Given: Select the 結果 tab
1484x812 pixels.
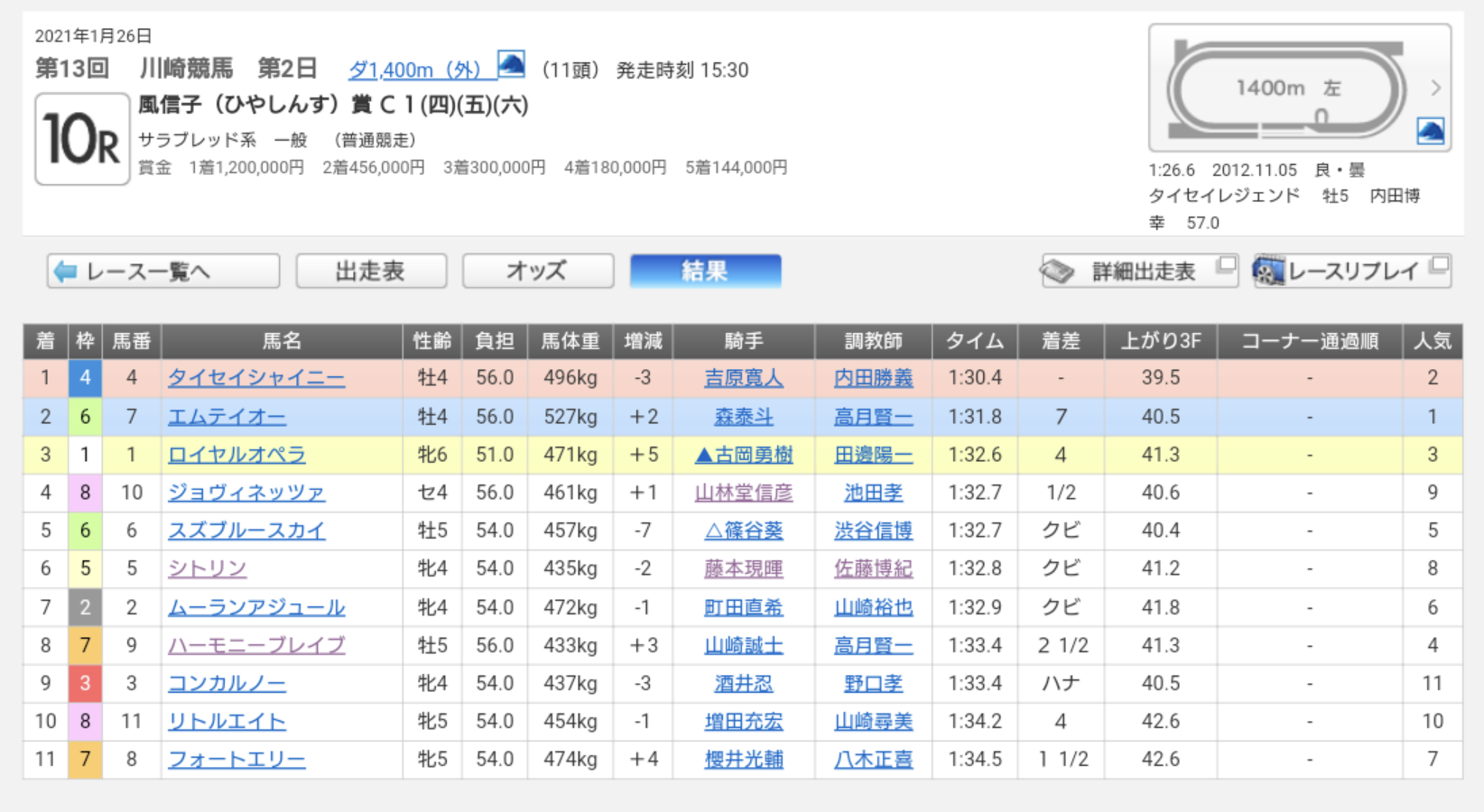Looking at the screenshot, I should (705, 271).
